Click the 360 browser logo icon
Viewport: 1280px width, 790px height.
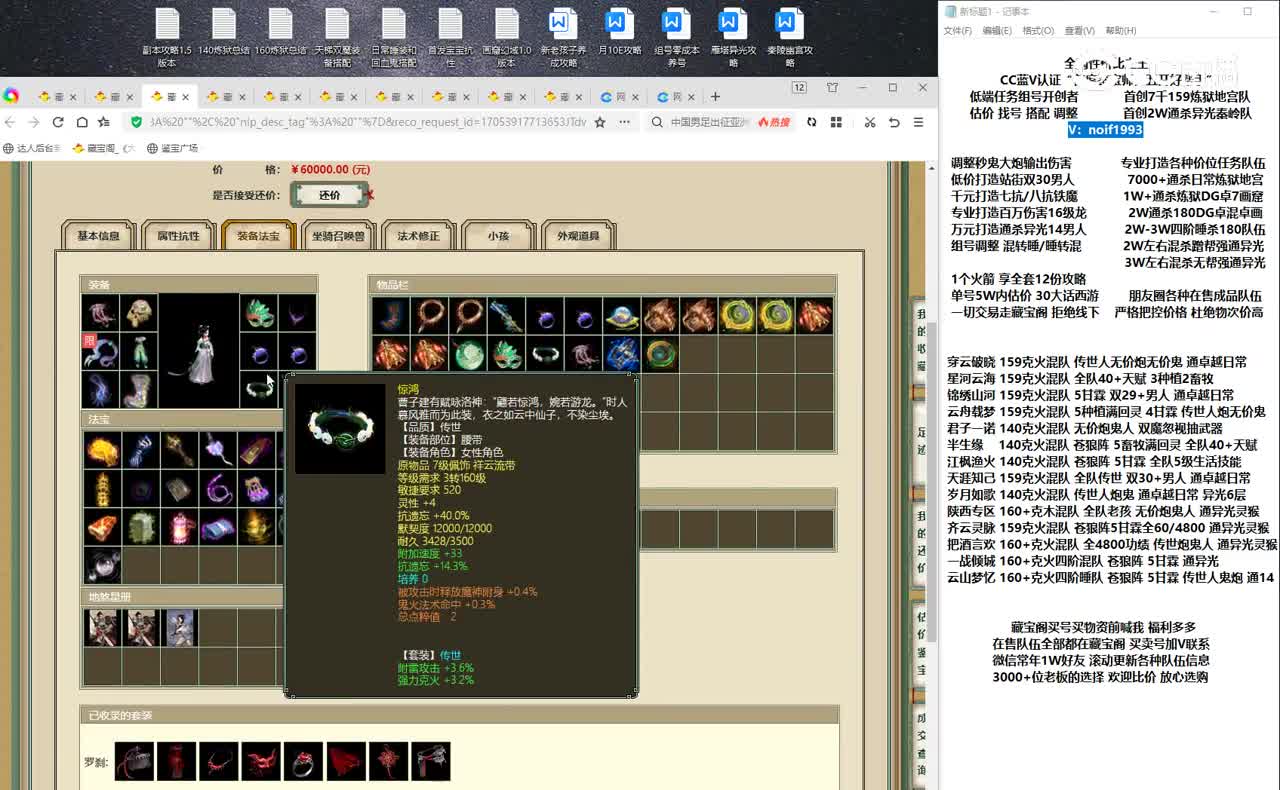(11, 96)
